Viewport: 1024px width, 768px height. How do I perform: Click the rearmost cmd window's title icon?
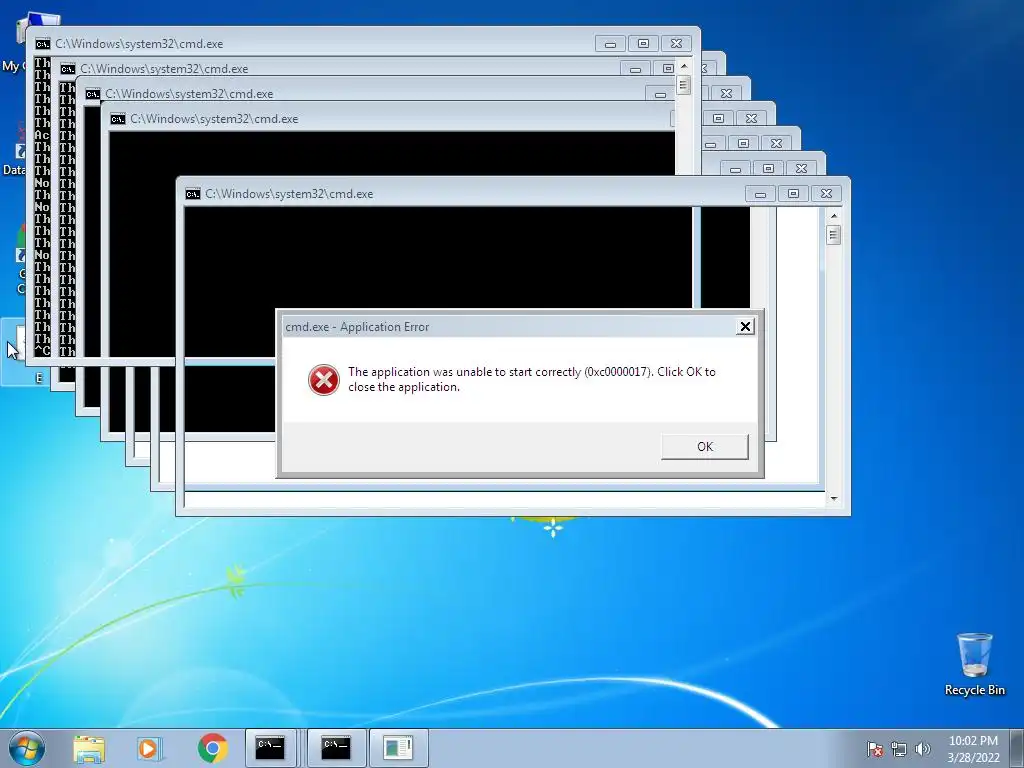[42, 44]
